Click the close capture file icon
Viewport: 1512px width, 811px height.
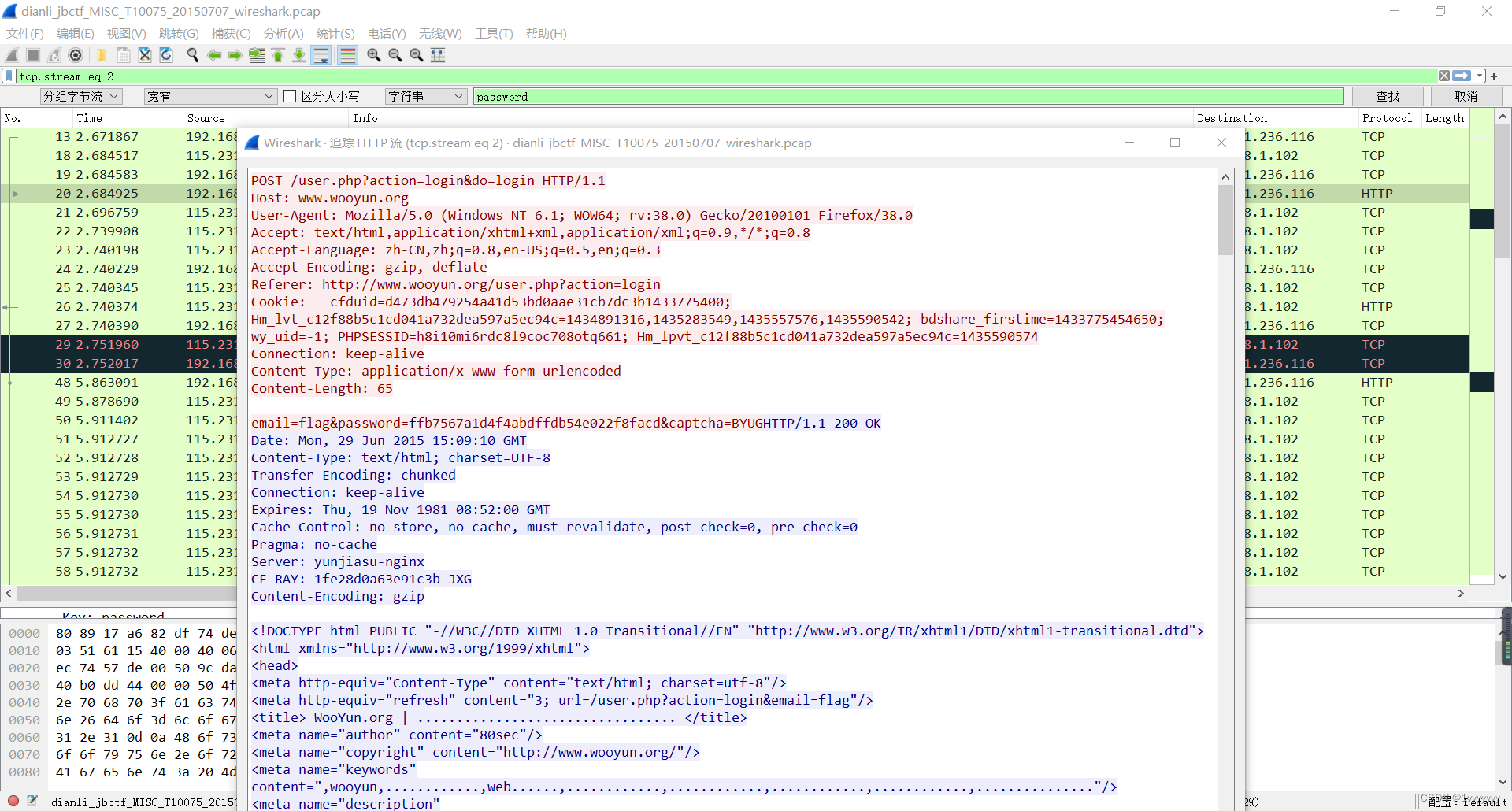pyautogui.click(x=144, y=55)
